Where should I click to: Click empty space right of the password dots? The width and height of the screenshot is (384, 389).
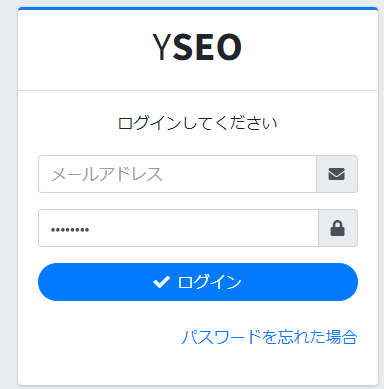click(x=203, y=228)
